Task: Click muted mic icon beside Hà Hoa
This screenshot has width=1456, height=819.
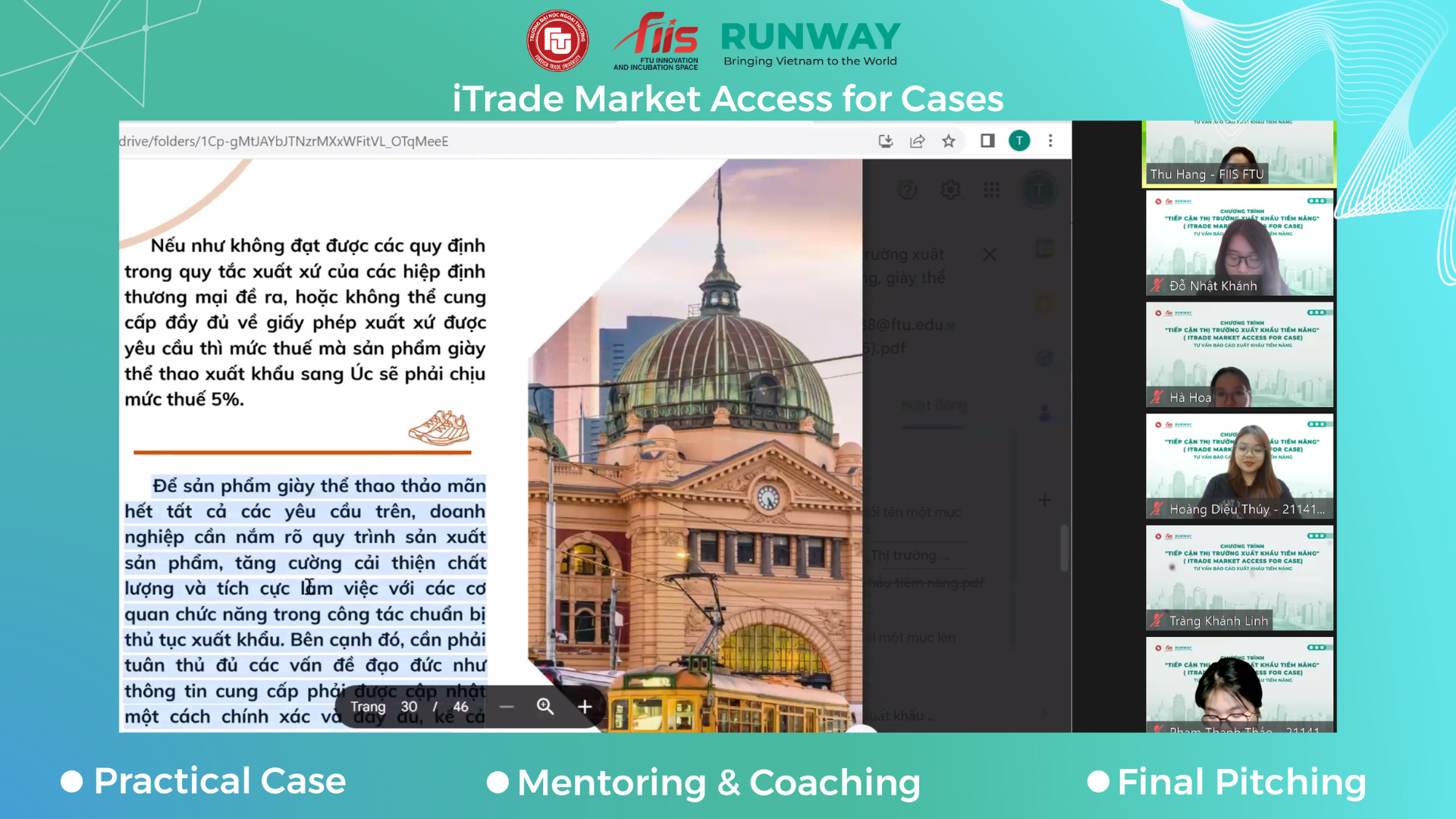Action: pos(1156,397)
